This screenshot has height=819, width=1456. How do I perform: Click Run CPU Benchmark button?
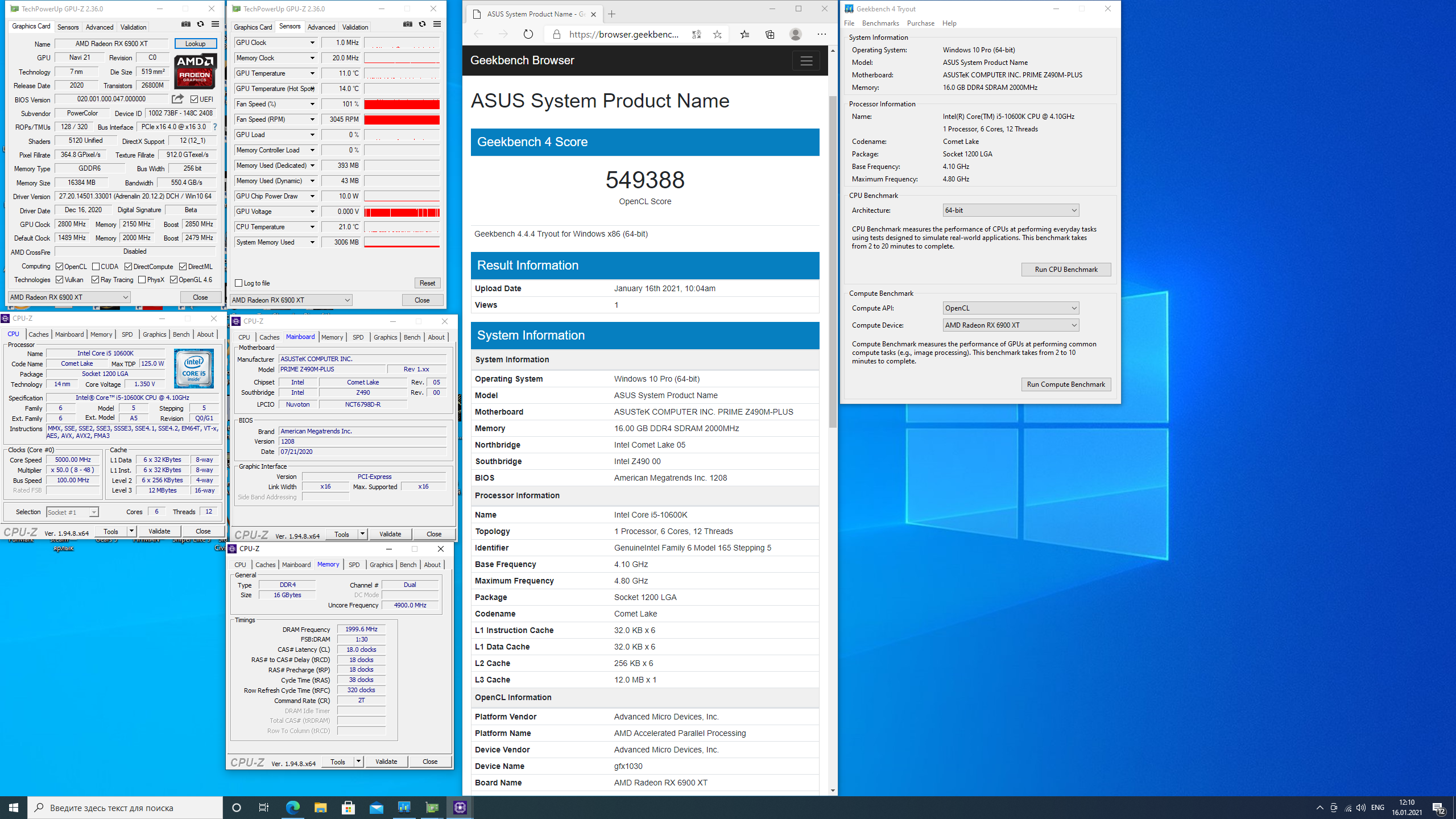pos(1066,270)
